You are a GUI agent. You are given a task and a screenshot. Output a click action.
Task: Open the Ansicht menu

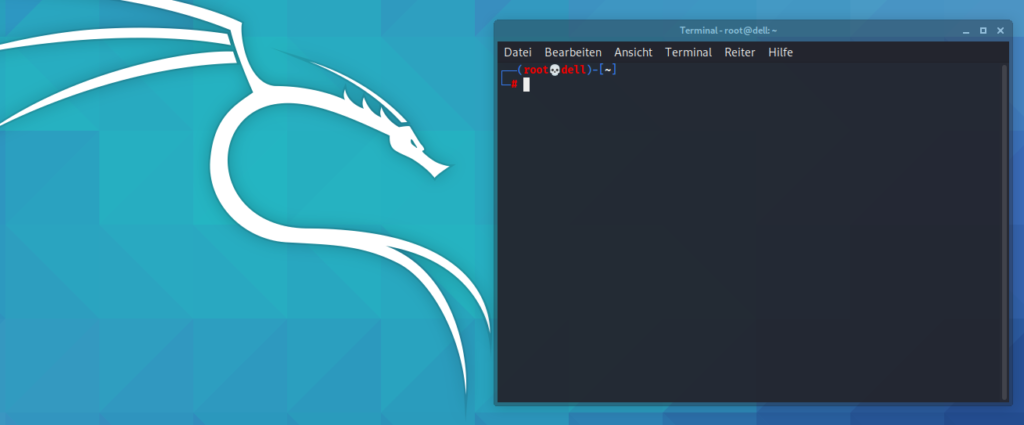coord(633,52)
